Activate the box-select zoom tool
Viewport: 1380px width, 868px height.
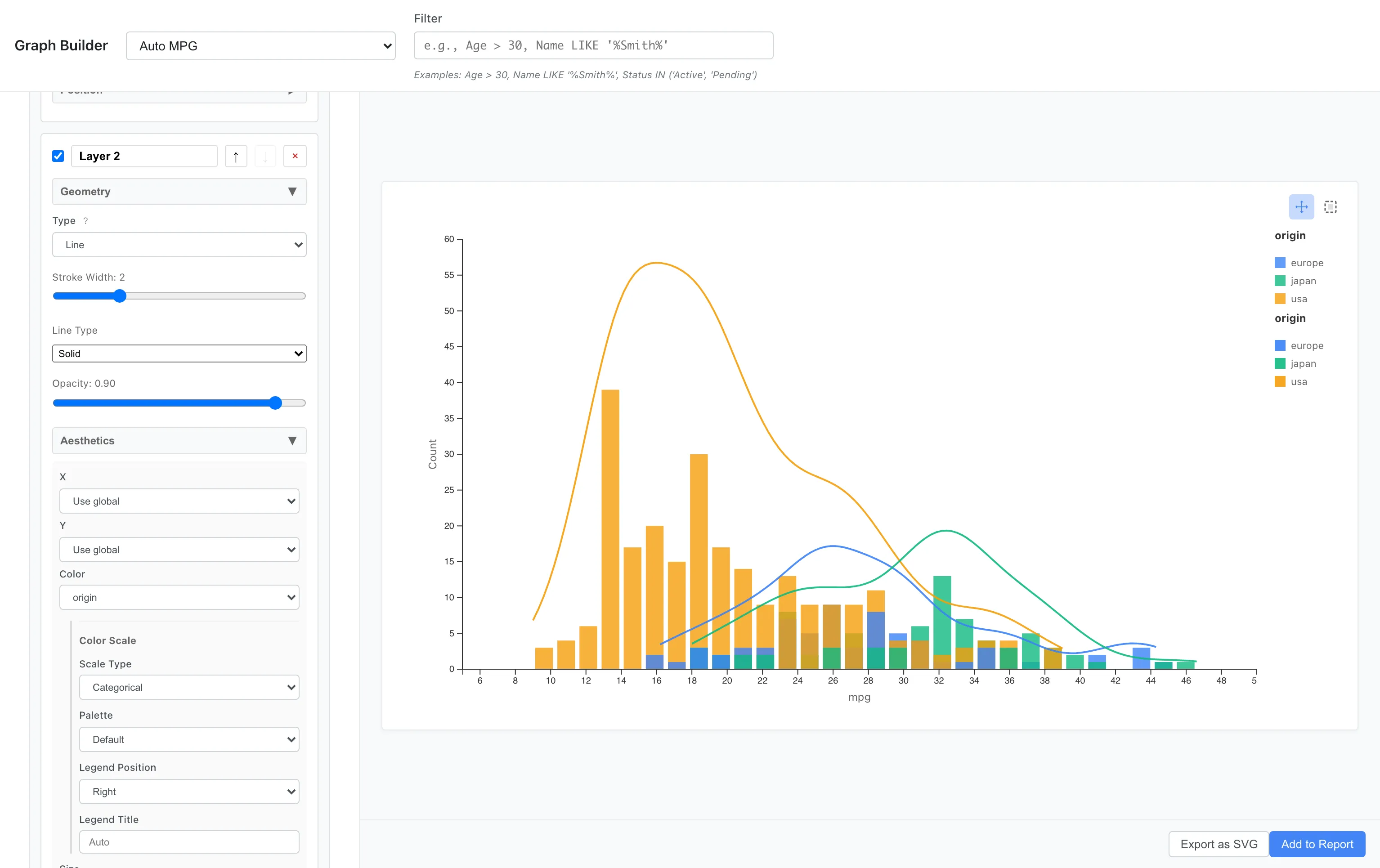(x=1330, y=207)
